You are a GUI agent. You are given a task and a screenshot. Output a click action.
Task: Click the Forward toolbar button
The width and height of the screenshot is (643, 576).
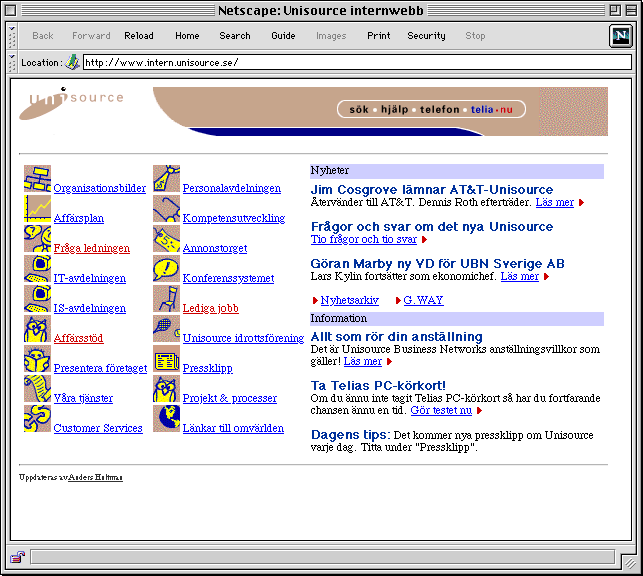coord(91,36)
